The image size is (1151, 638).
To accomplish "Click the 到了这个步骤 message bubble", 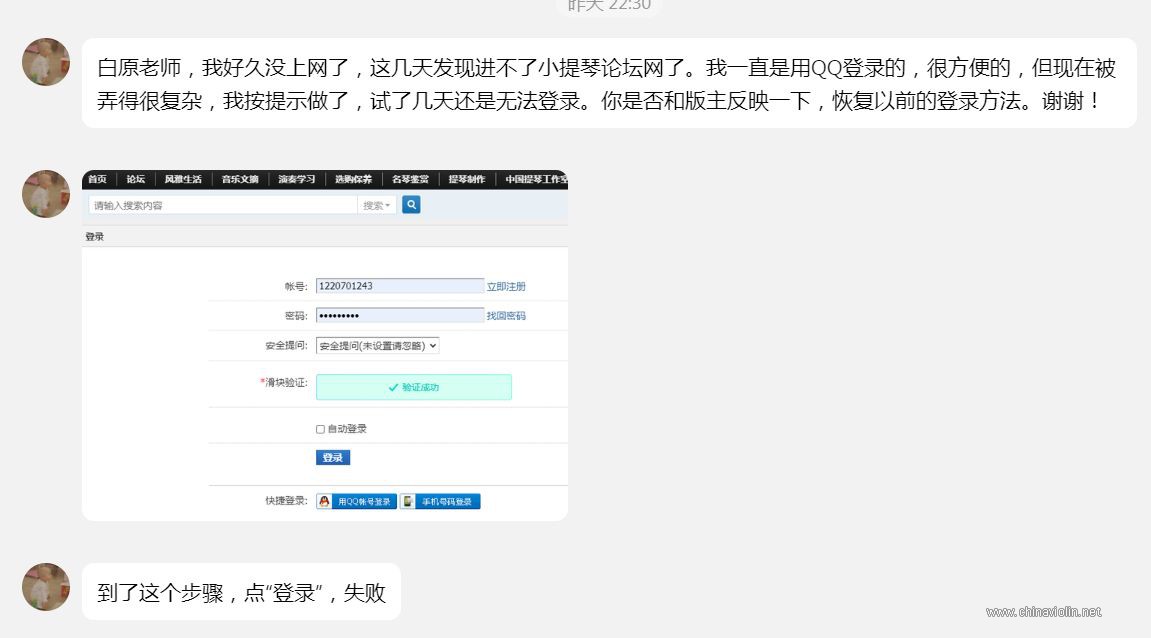I will tap(242, 592).
